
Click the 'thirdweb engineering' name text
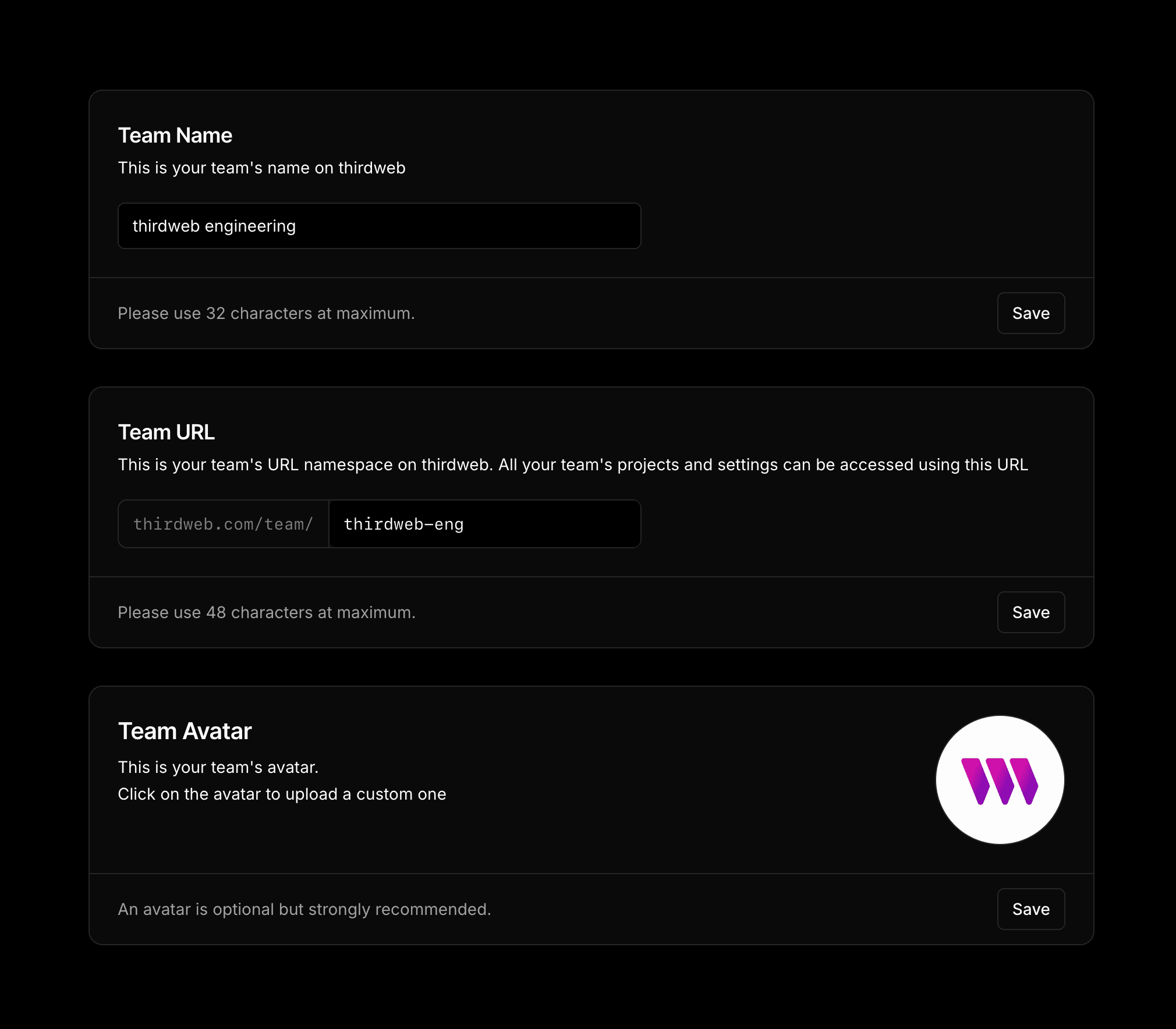coord(214,226)
